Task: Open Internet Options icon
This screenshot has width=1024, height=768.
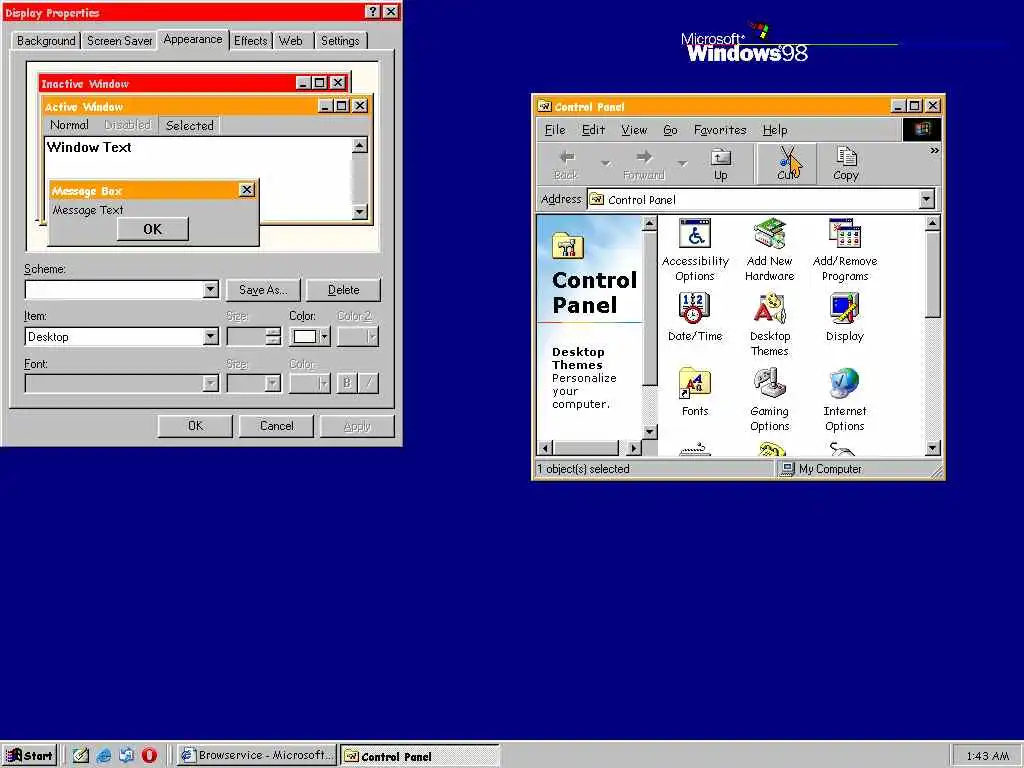Action: [844, 400]
